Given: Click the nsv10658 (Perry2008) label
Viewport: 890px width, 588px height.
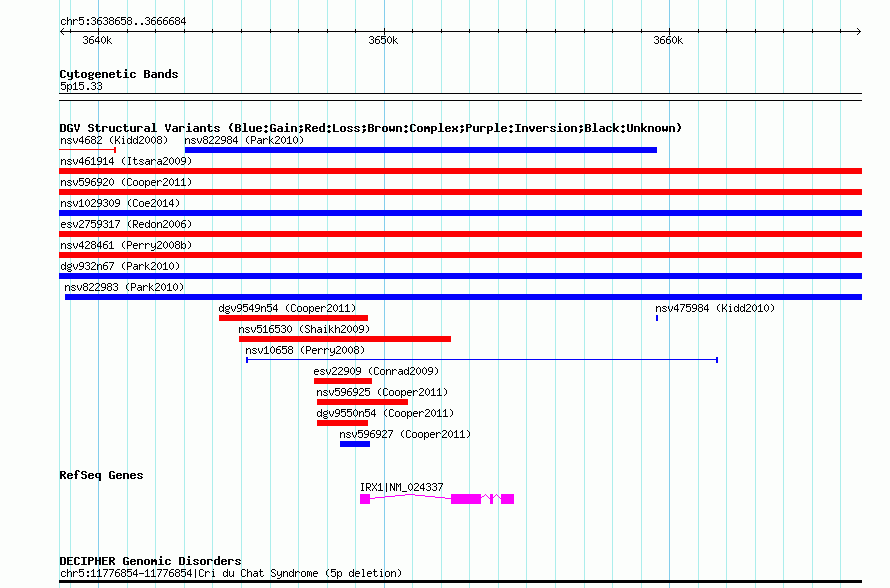Looking at the screenshot, I should (305, 350).
